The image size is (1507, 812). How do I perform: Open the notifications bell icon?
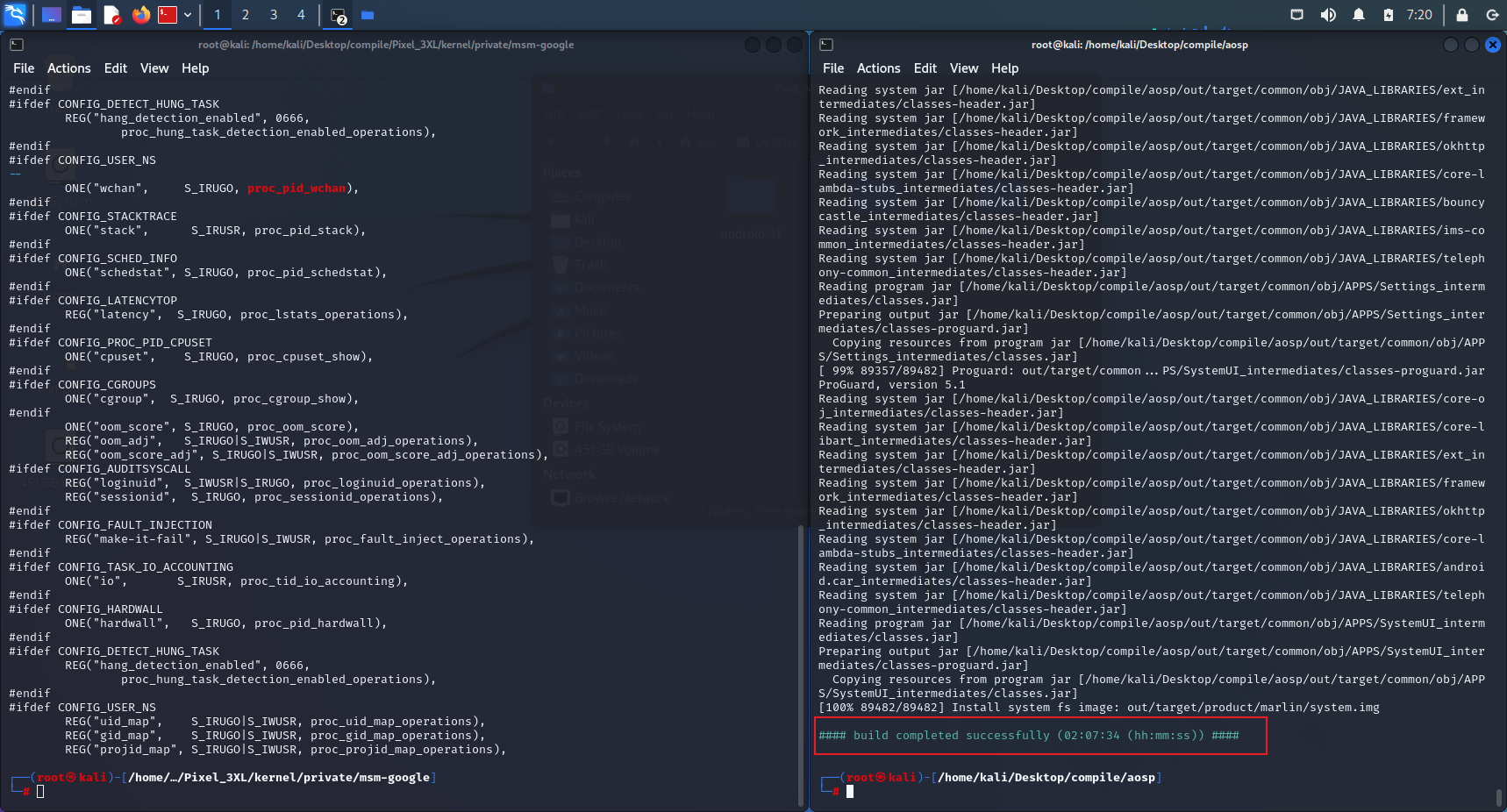tap(1359, 15)
